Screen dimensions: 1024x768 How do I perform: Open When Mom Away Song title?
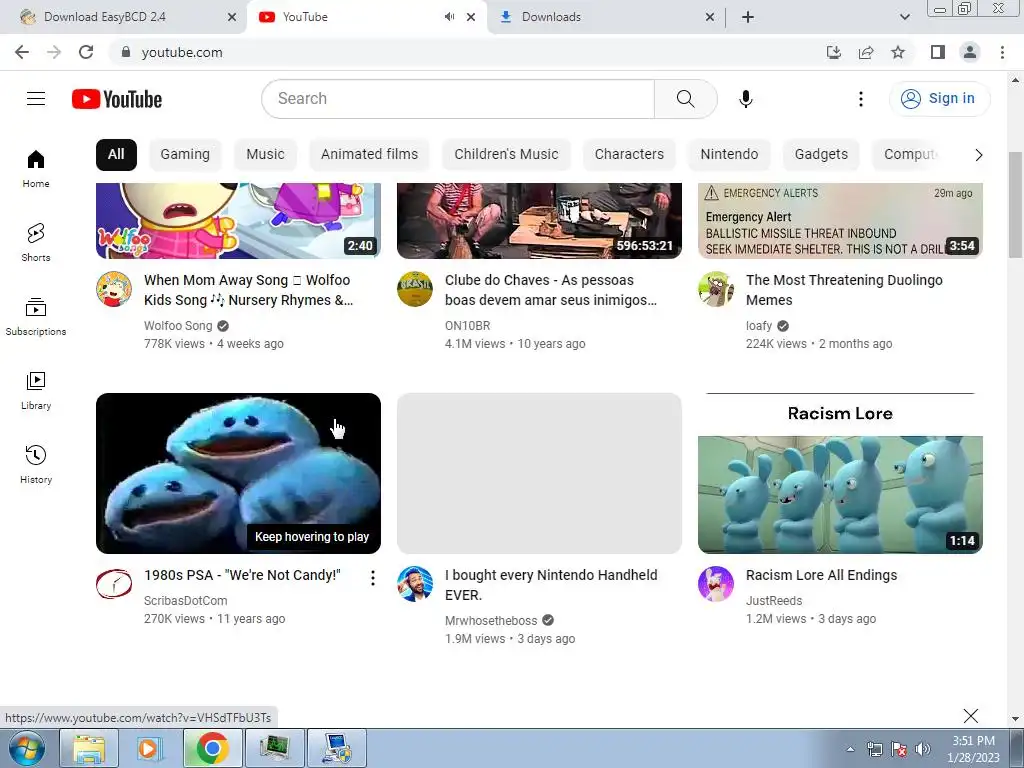[248, 290]
